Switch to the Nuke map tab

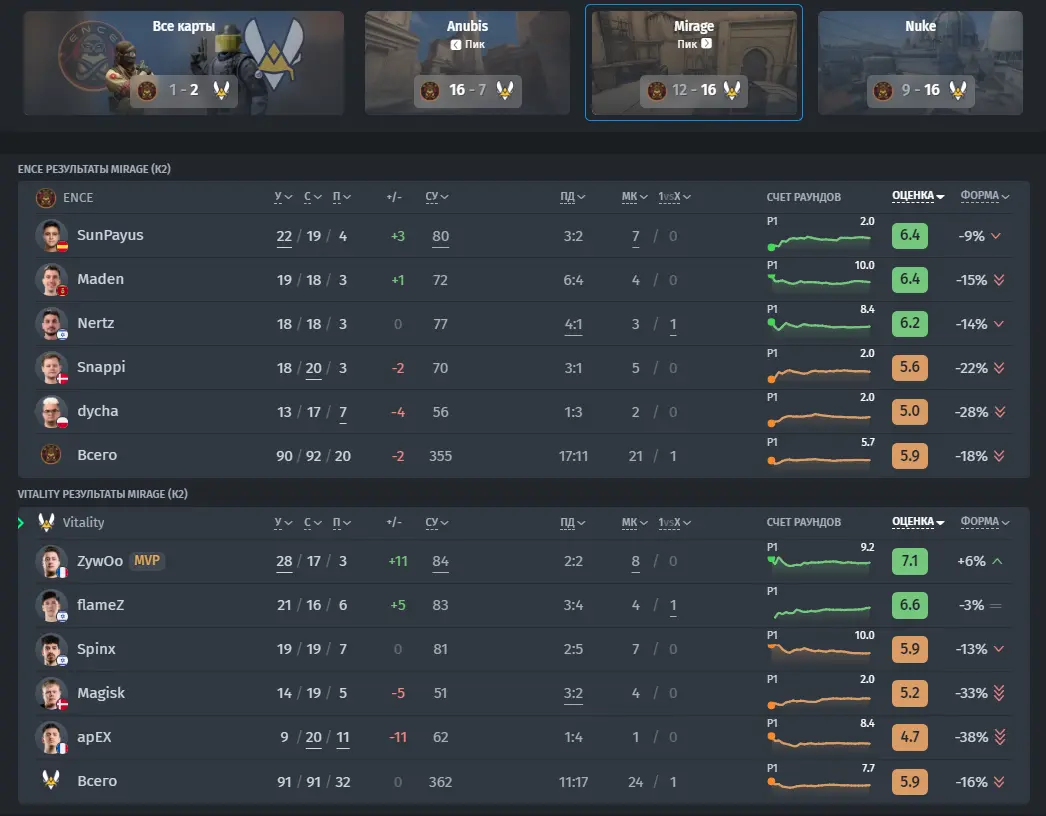tap(920, 63)
